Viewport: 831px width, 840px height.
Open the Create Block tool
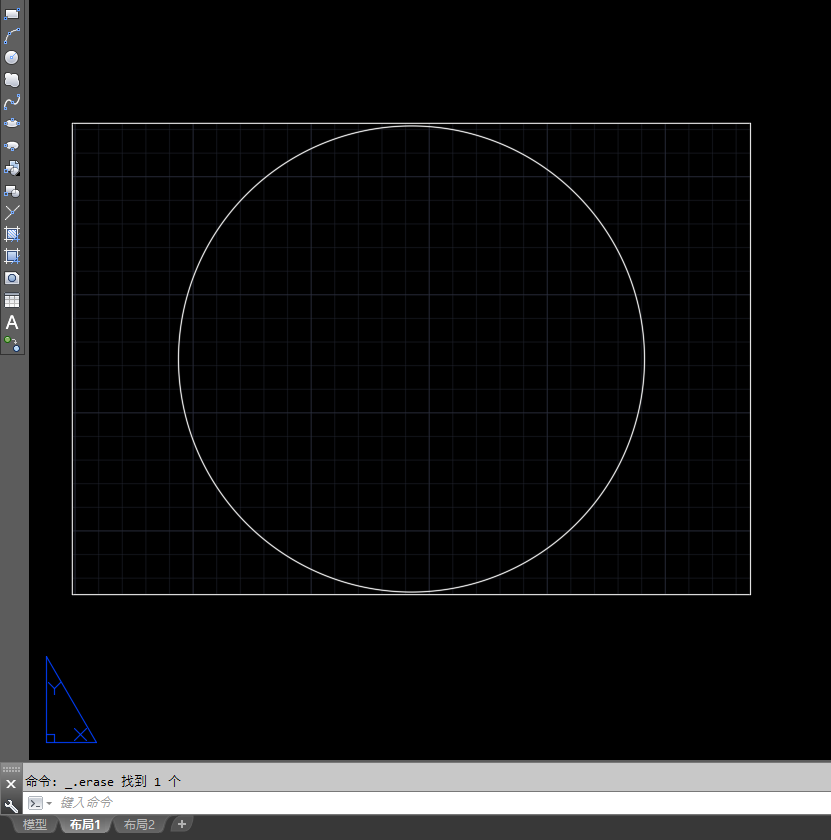pyautogui.click(x=12, y=191)
